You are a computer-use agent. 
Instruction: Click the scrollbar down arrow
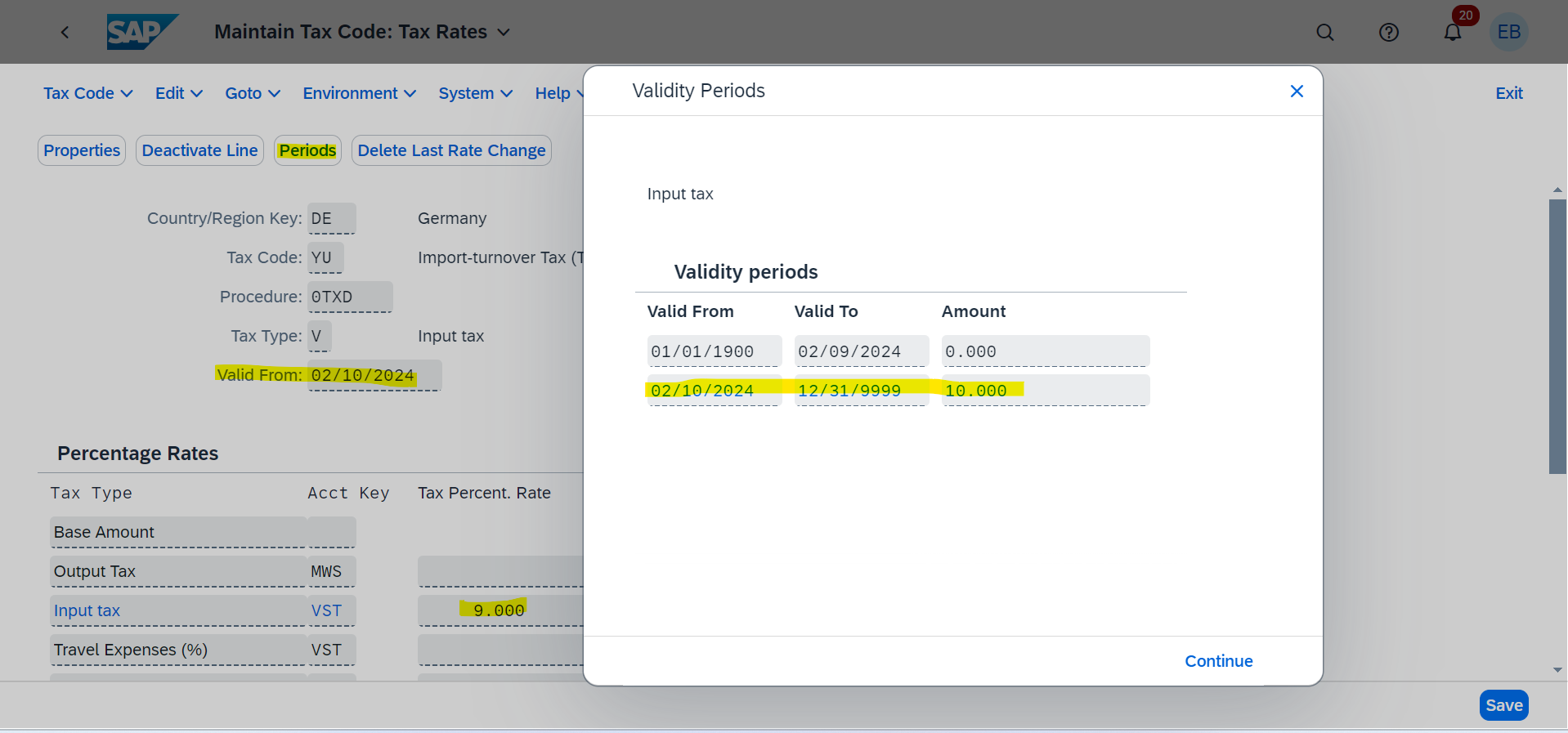click(x=1557, y=669)
